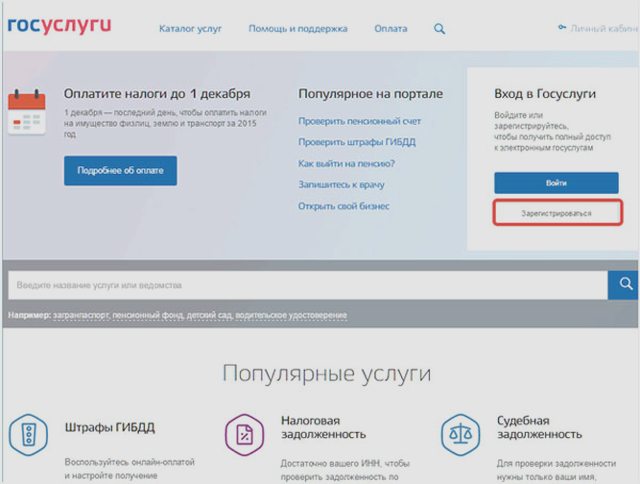Viewport: 640px width, 484px height.
Task: Click the Госуслуги logo
Action: (x=60, y=25)
